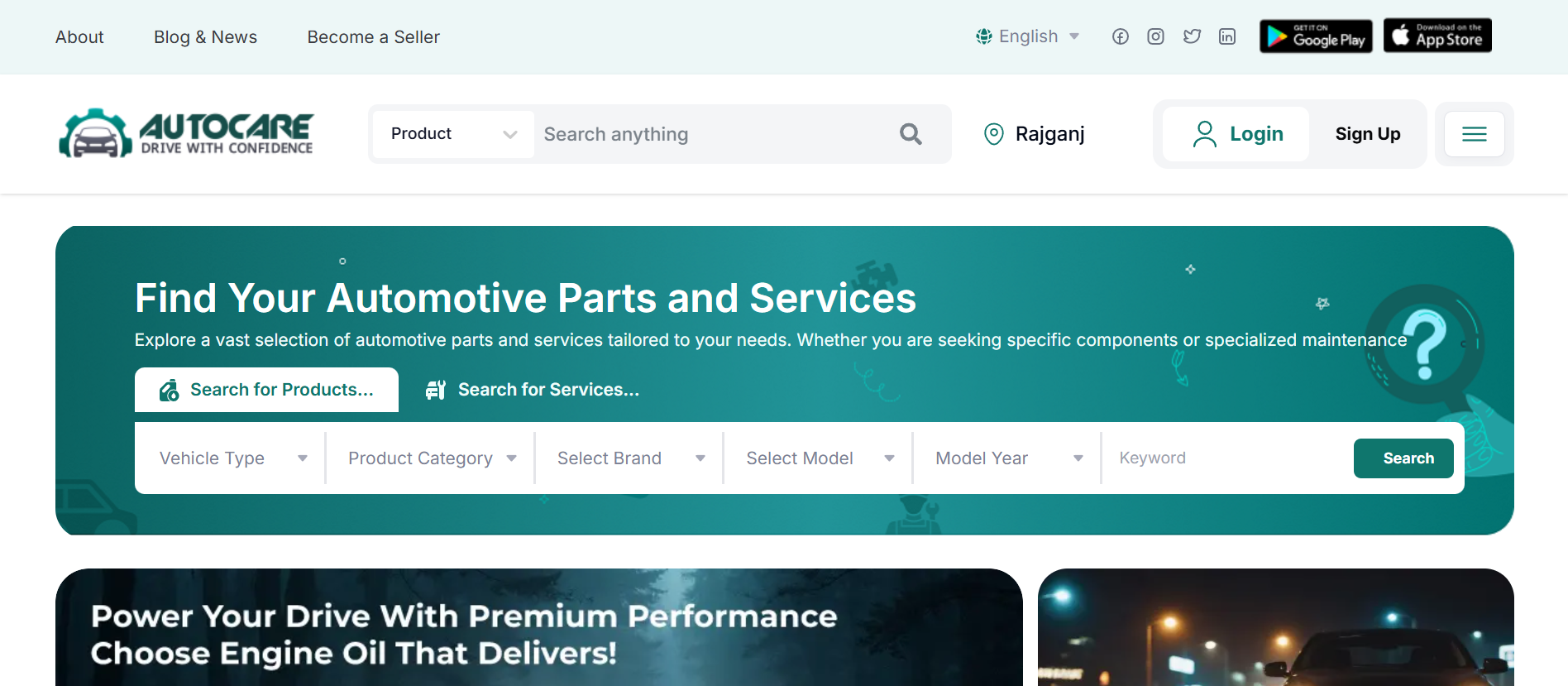Click the Google Play download badge
Image resolution: width=1568 pixels, height=686 pixels.
point(1316,36)
